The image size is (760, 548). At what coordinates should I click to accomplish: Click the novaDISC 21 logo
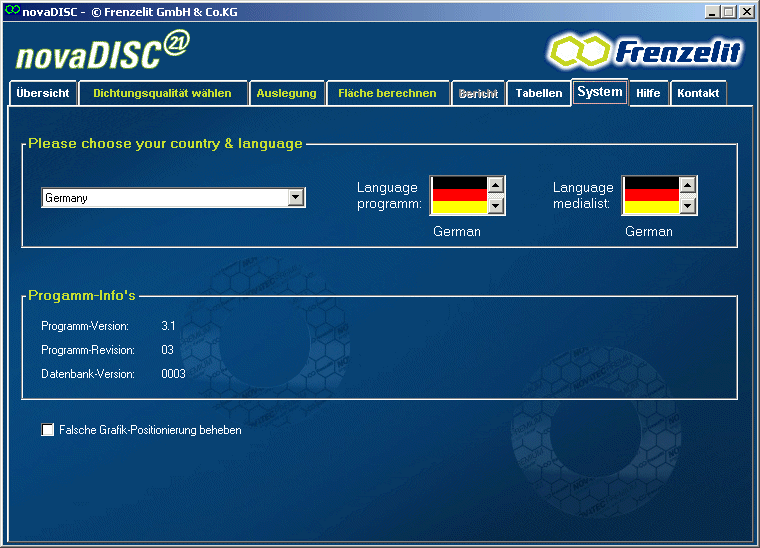100,50
